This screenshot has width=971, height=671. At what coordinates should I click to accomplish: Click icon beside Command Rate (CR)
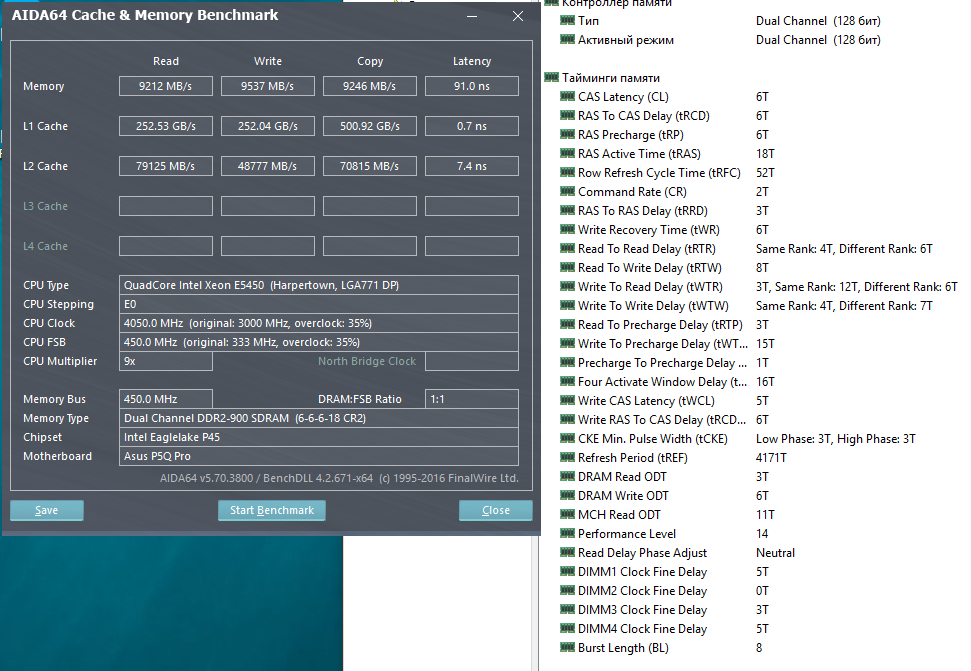pyautogui.click(x=567, y=191)
